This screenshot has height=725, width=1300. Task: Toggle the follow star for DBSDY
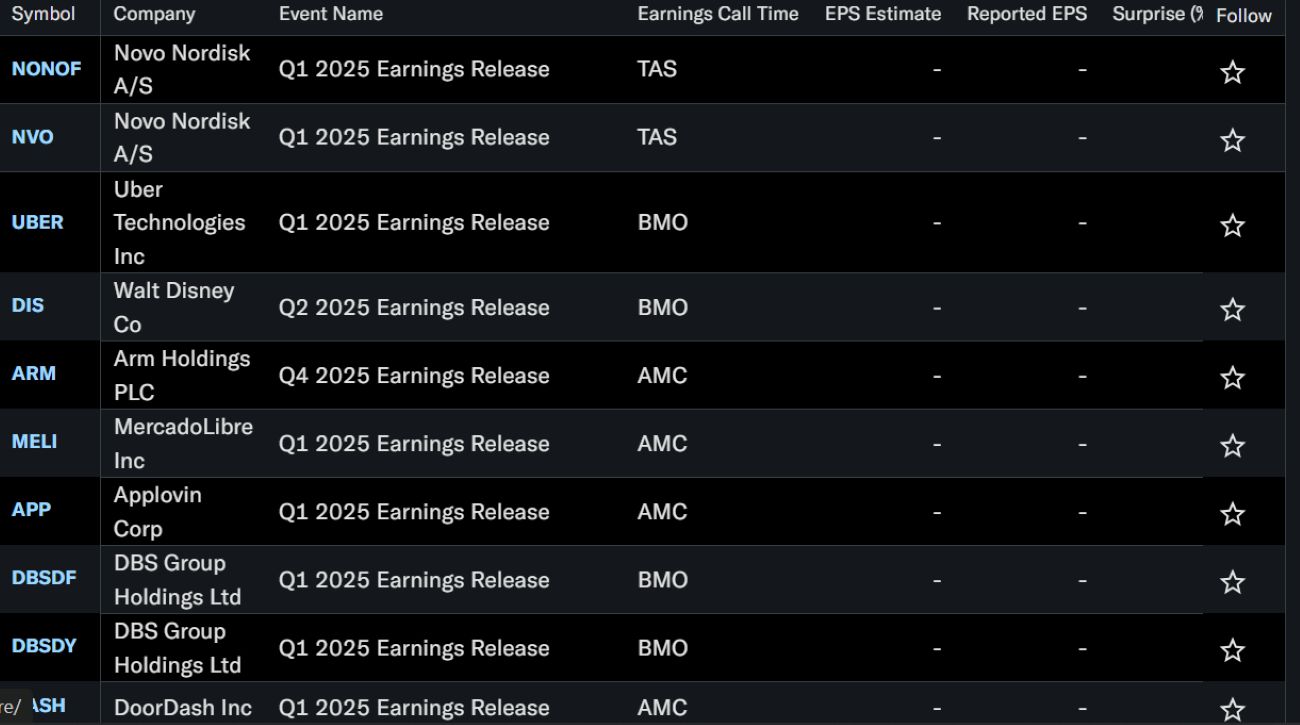pos(1232,649)
